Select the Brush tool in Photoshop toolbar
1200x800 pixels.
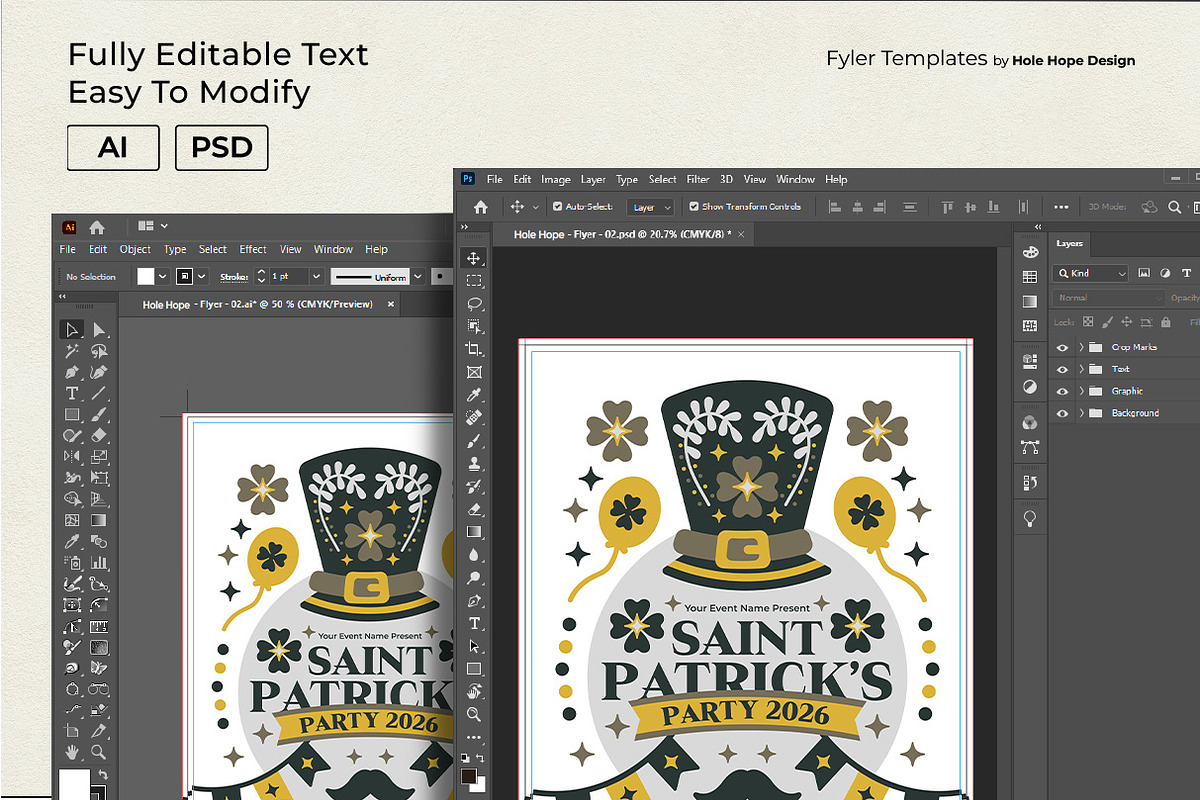(474, 441)
